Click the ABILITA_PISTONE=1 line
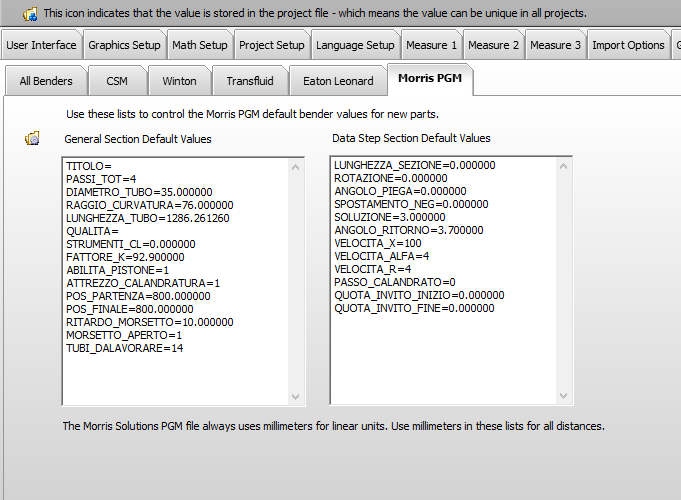The height and width of the screenshot is (500, 681). click(117, 271)
